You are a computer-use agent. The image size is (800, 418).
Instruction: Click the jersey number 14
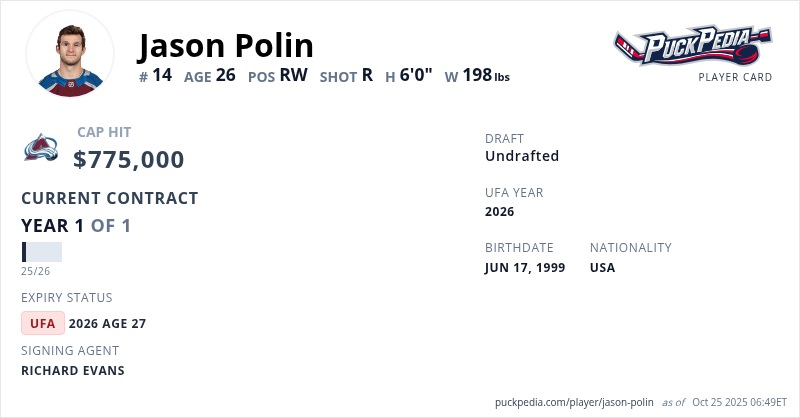[163, 75]
